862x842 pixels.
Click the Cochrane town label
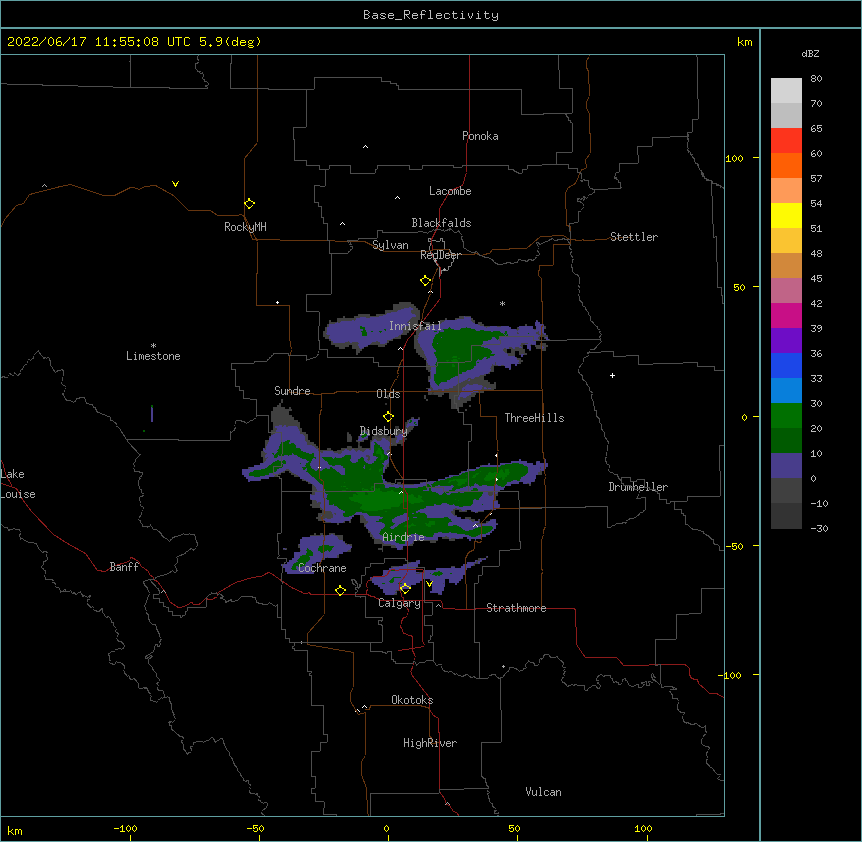click(x=322, y=568)
